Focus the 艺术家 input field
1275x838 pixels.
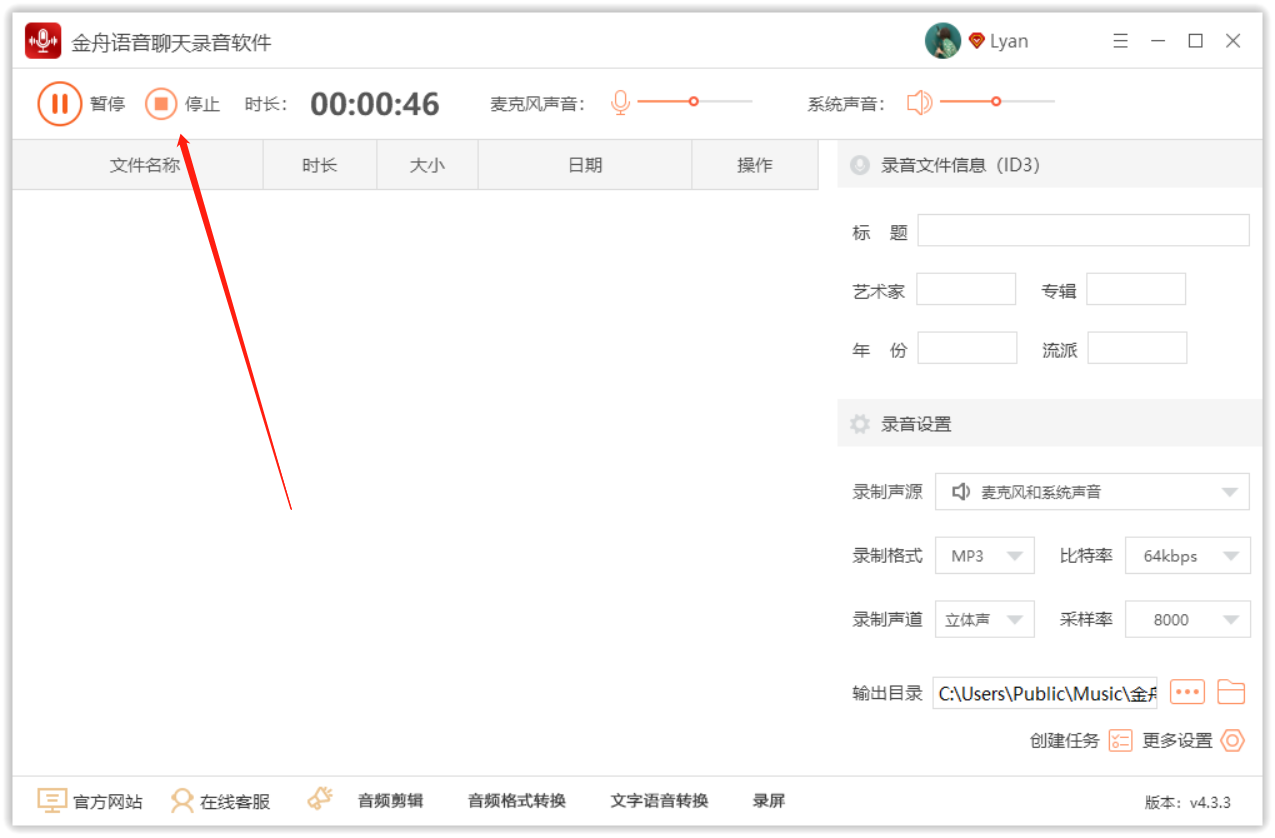tap(966, 289)
